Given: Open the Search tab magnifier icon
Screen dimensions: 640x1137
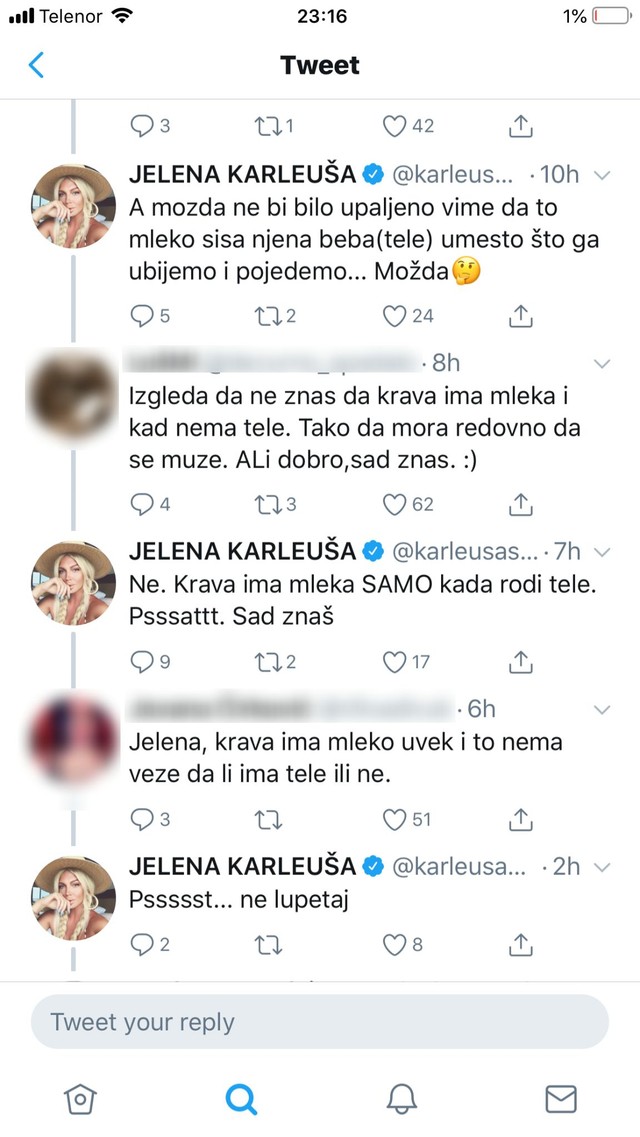Looking at the screenshot, I should pos(240,1098).
